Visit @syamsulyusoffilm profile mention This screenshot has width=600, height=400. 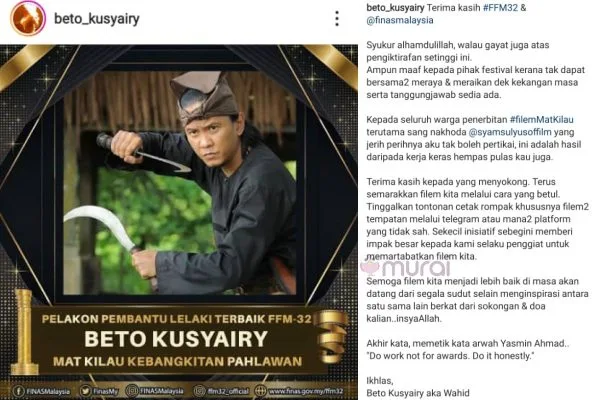tap(510, 132)
